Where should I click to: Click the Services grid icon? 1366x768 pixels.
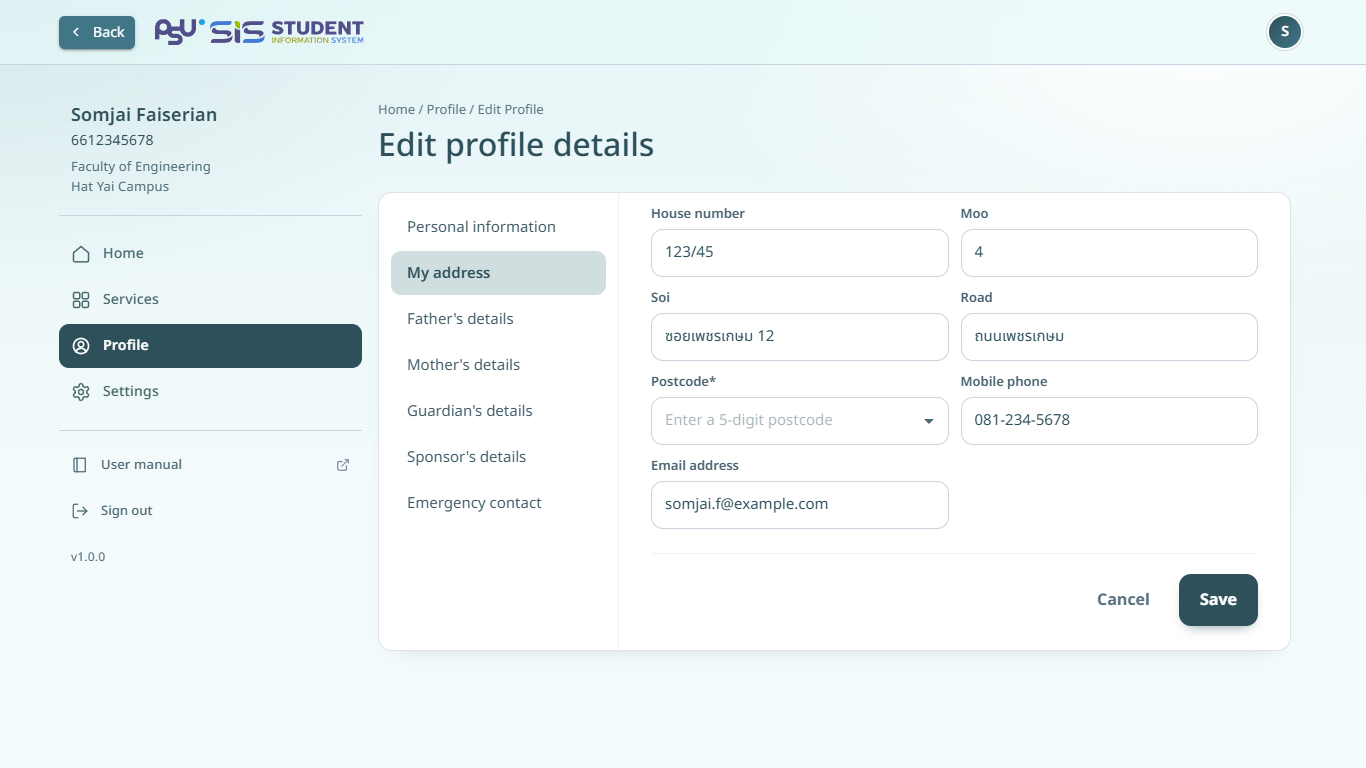click(x=81, y=300)
